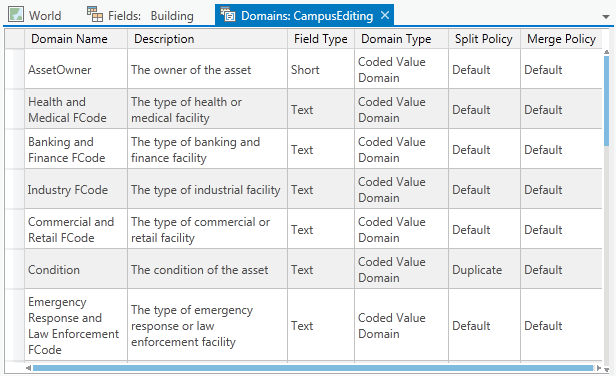Click the scroll left arrow
Screen dimensions: 616x376
[x=28, y=368]
